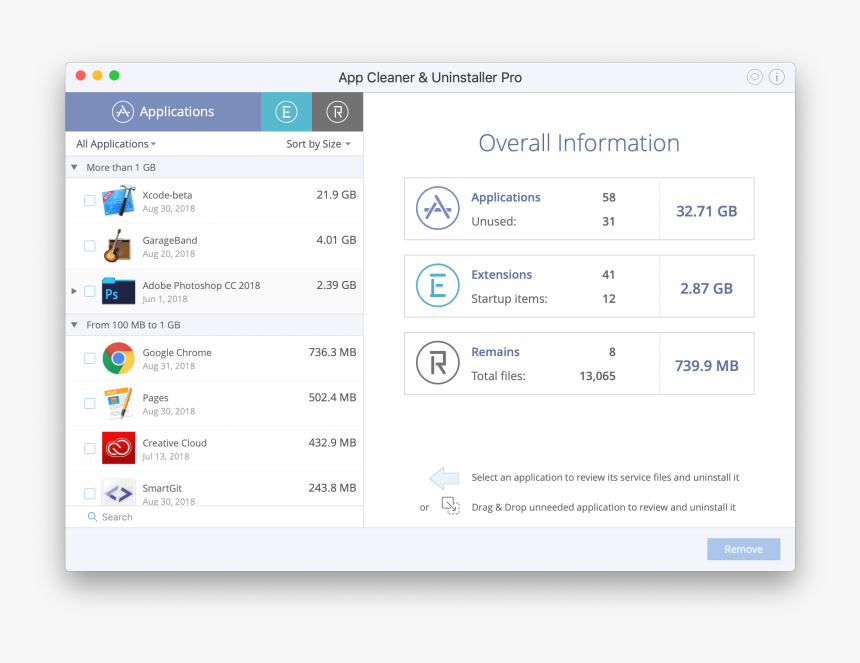Click the Pages app icon

tap(118, 403)
